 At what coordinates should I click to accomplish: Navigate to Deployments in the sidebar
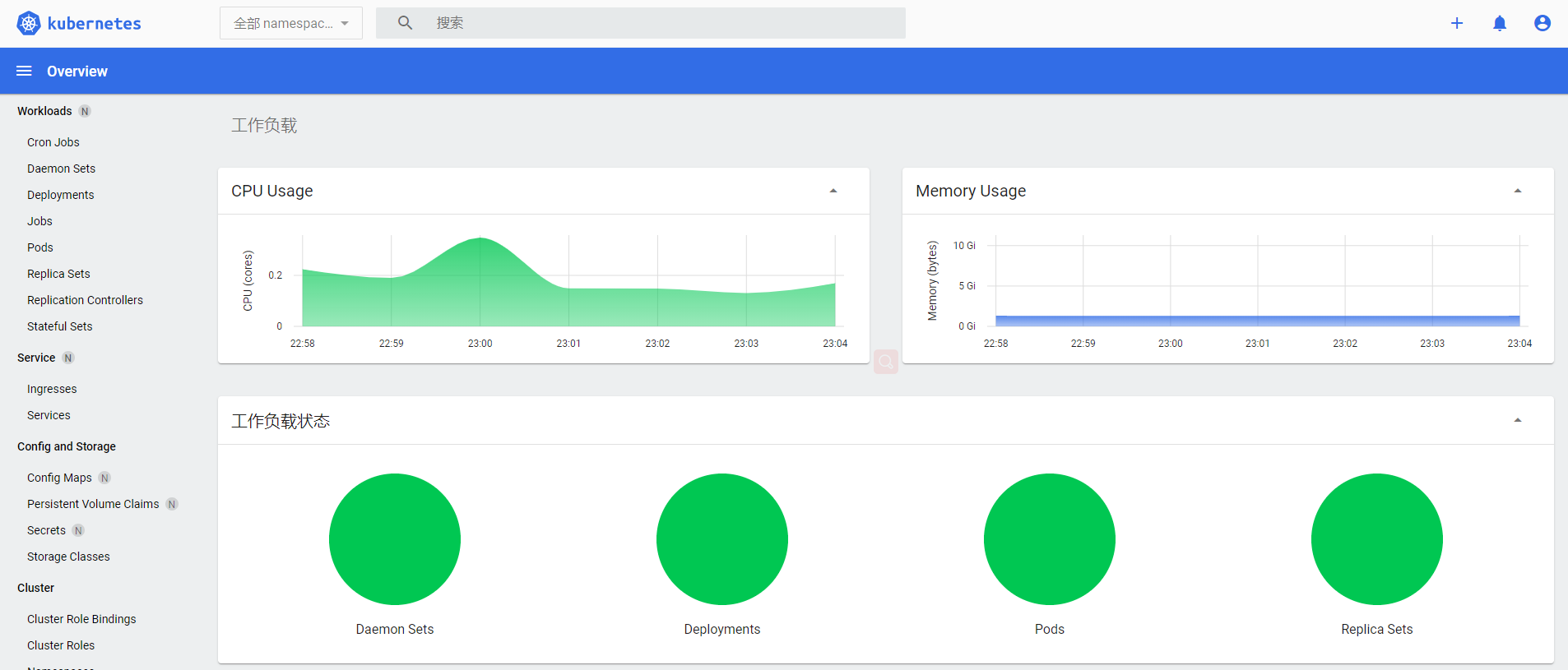[61, 195]
